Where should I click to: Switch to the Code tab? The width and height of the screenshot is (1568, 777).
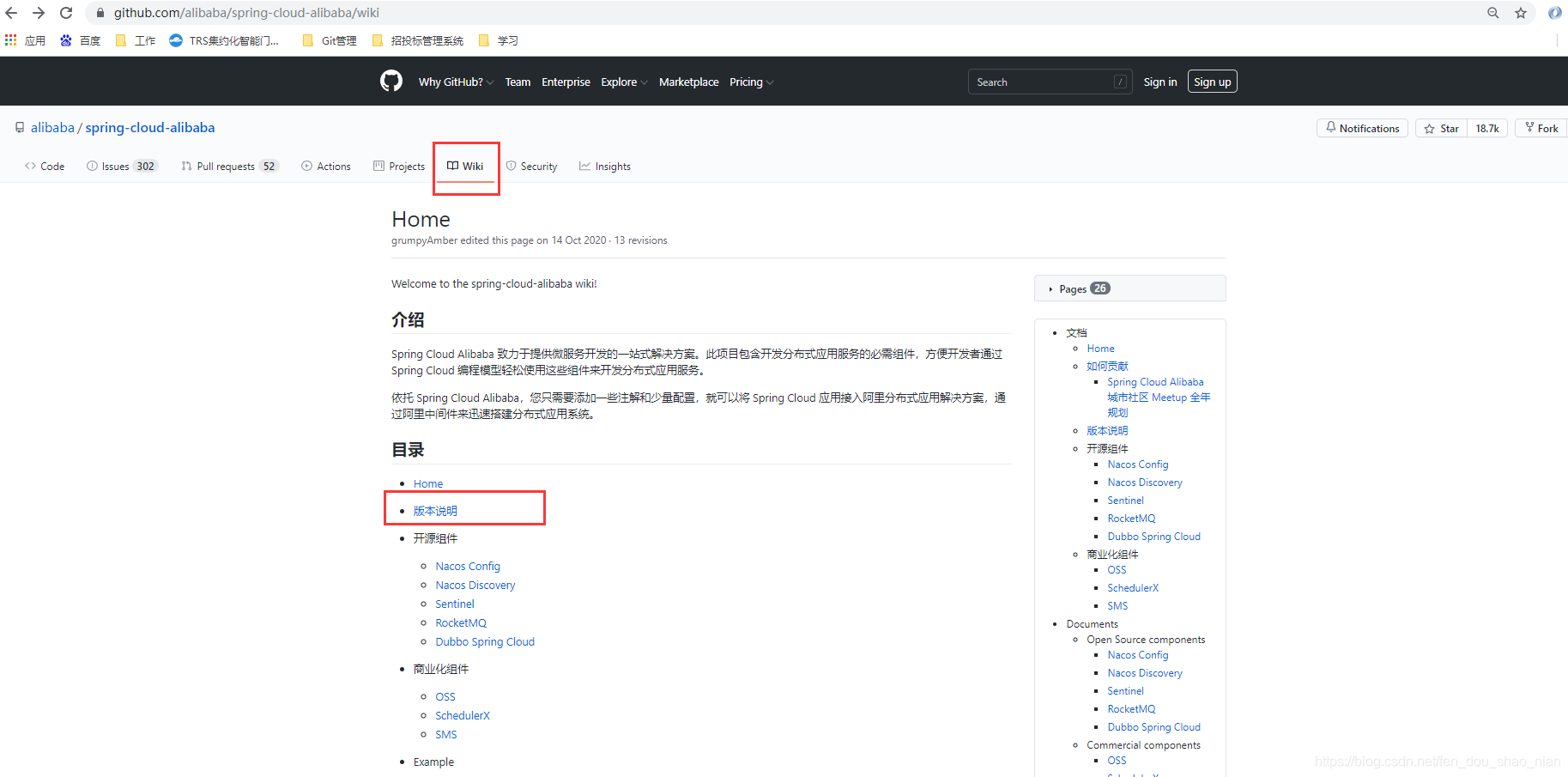[45, 167]
